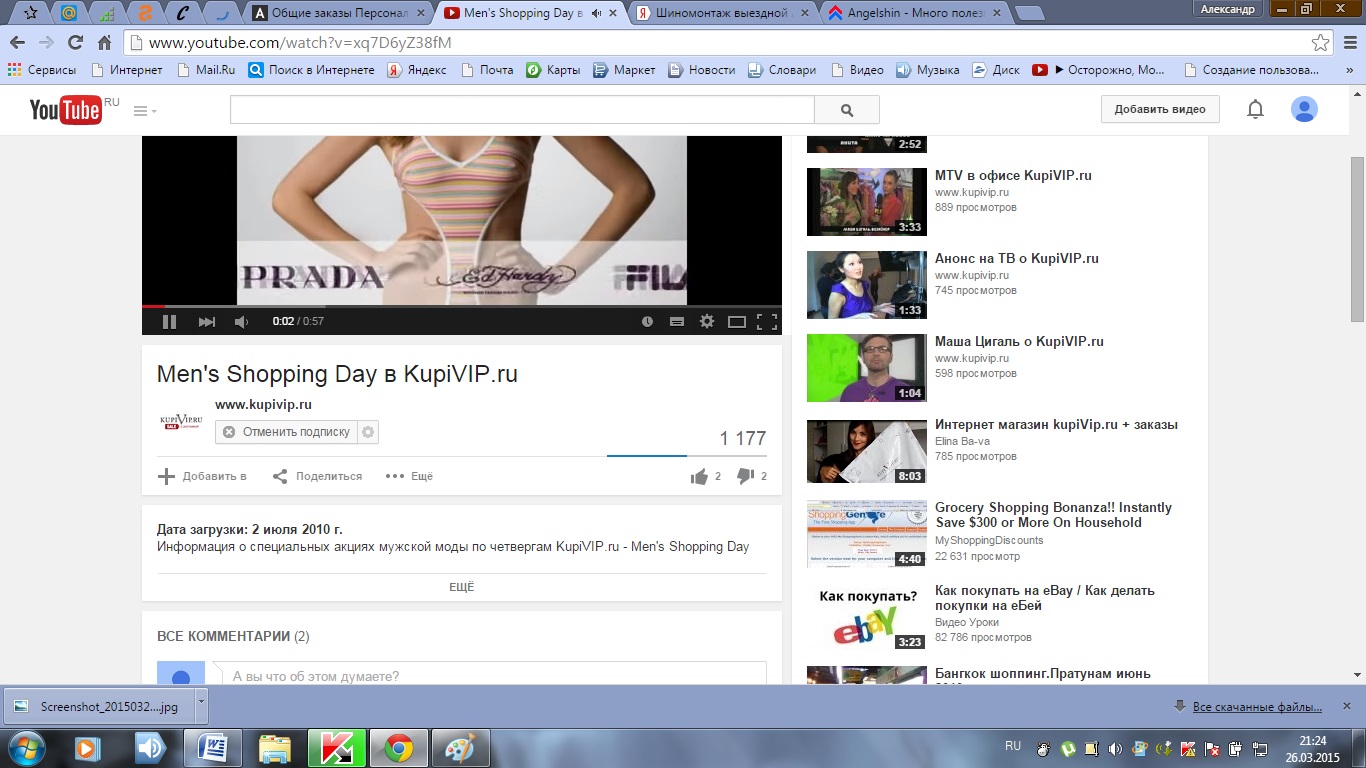This screenshot has height=768, width=1366.
Task: Like the video with thumbs up
Action: 699,476
